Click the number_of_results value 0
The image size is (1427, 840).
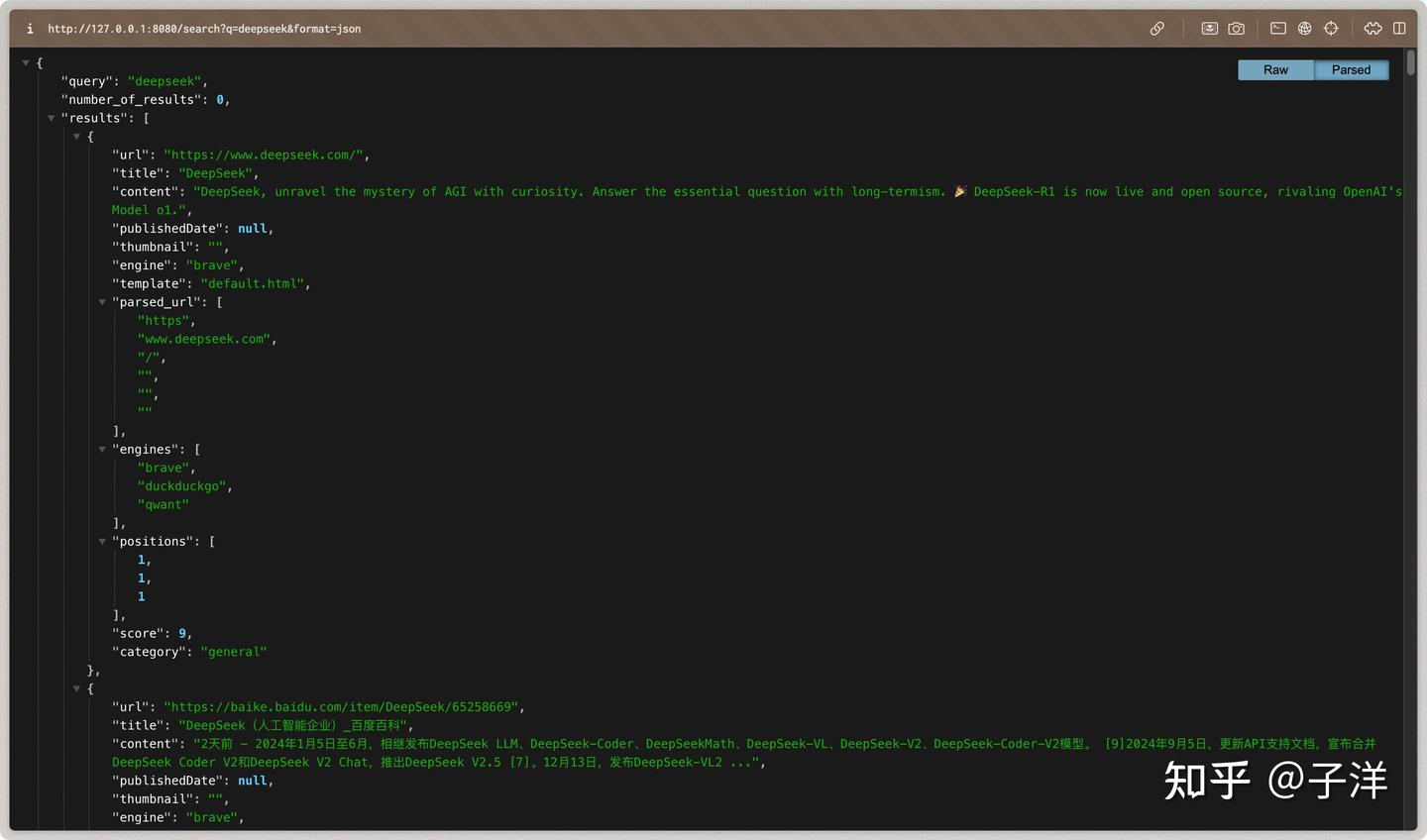(x=220, y=100)
